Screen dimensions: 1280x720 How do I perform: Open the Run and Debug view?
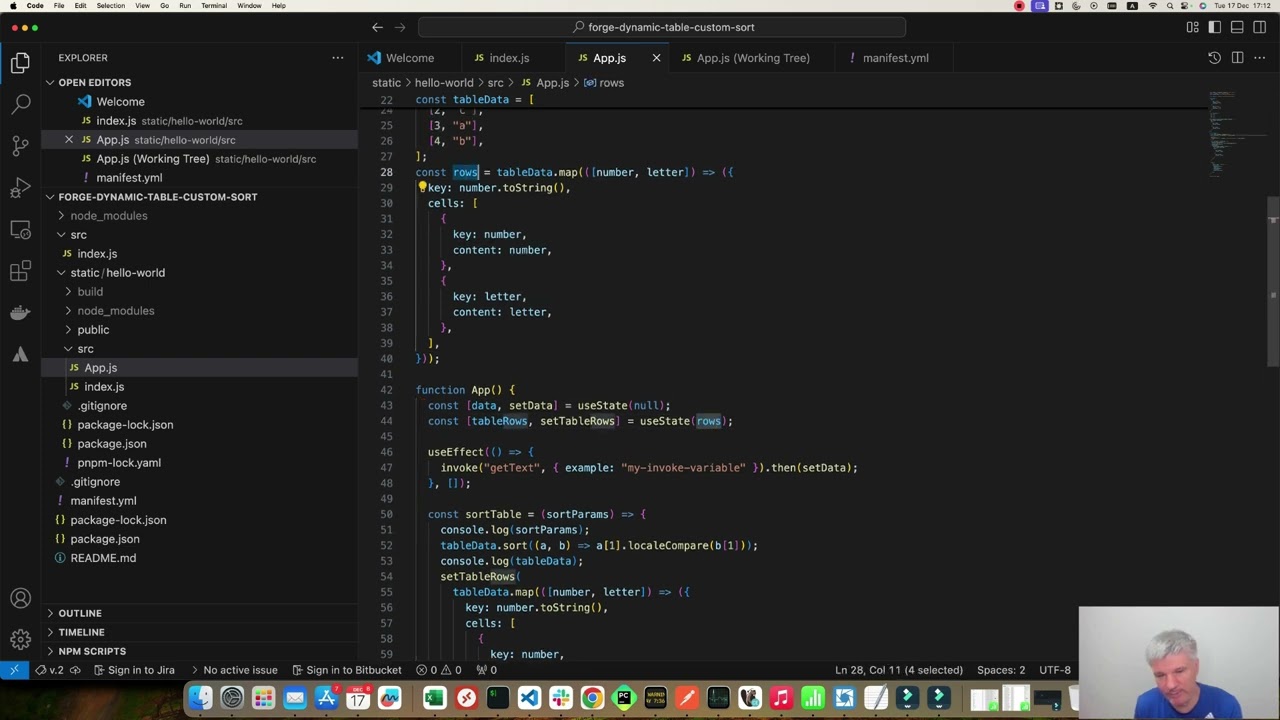coord(20,188)
